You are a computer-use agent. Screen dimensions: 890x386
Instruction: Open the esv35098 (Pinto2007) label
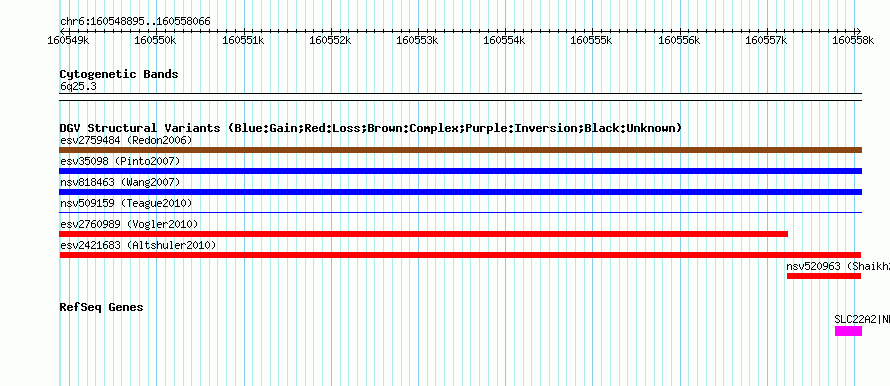click(120, 161)
